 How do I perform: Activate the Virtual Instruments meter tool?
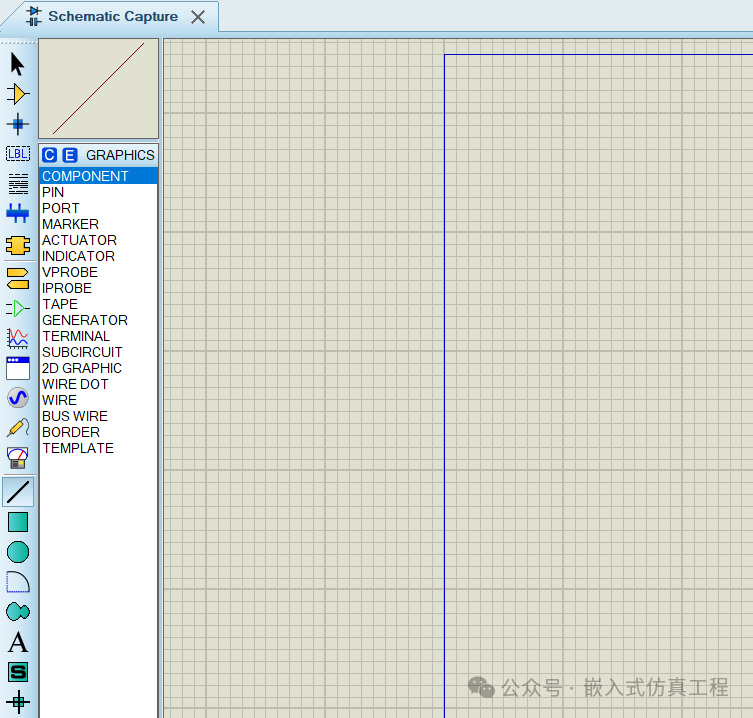click(x=18, y=458)
